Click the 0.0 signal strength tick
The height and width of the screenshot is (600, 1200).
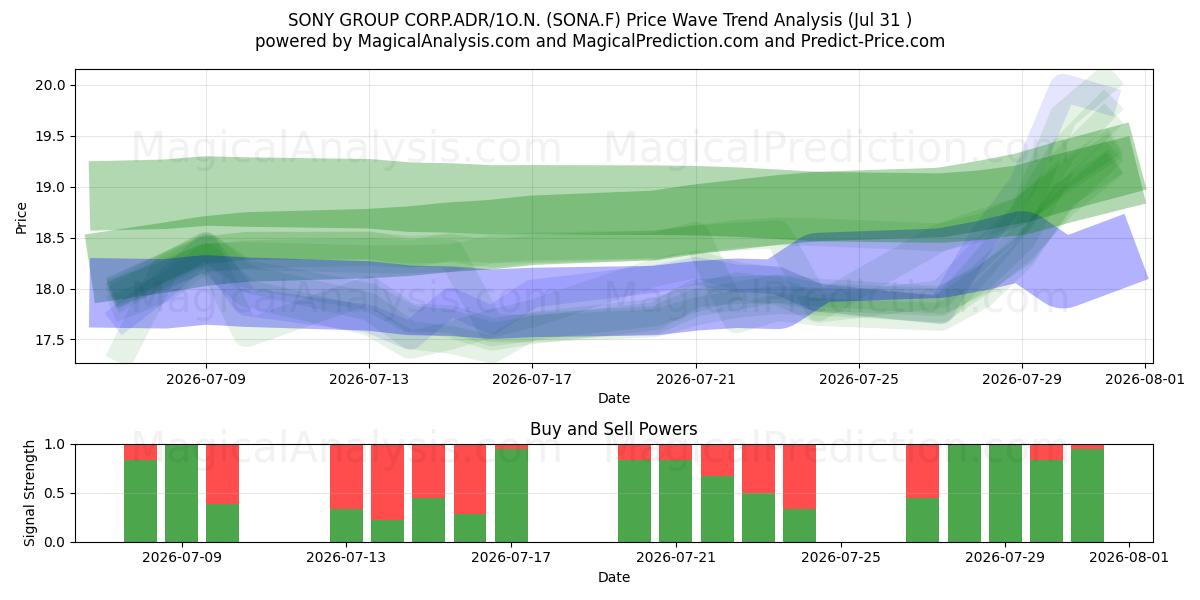pos(56,542)
